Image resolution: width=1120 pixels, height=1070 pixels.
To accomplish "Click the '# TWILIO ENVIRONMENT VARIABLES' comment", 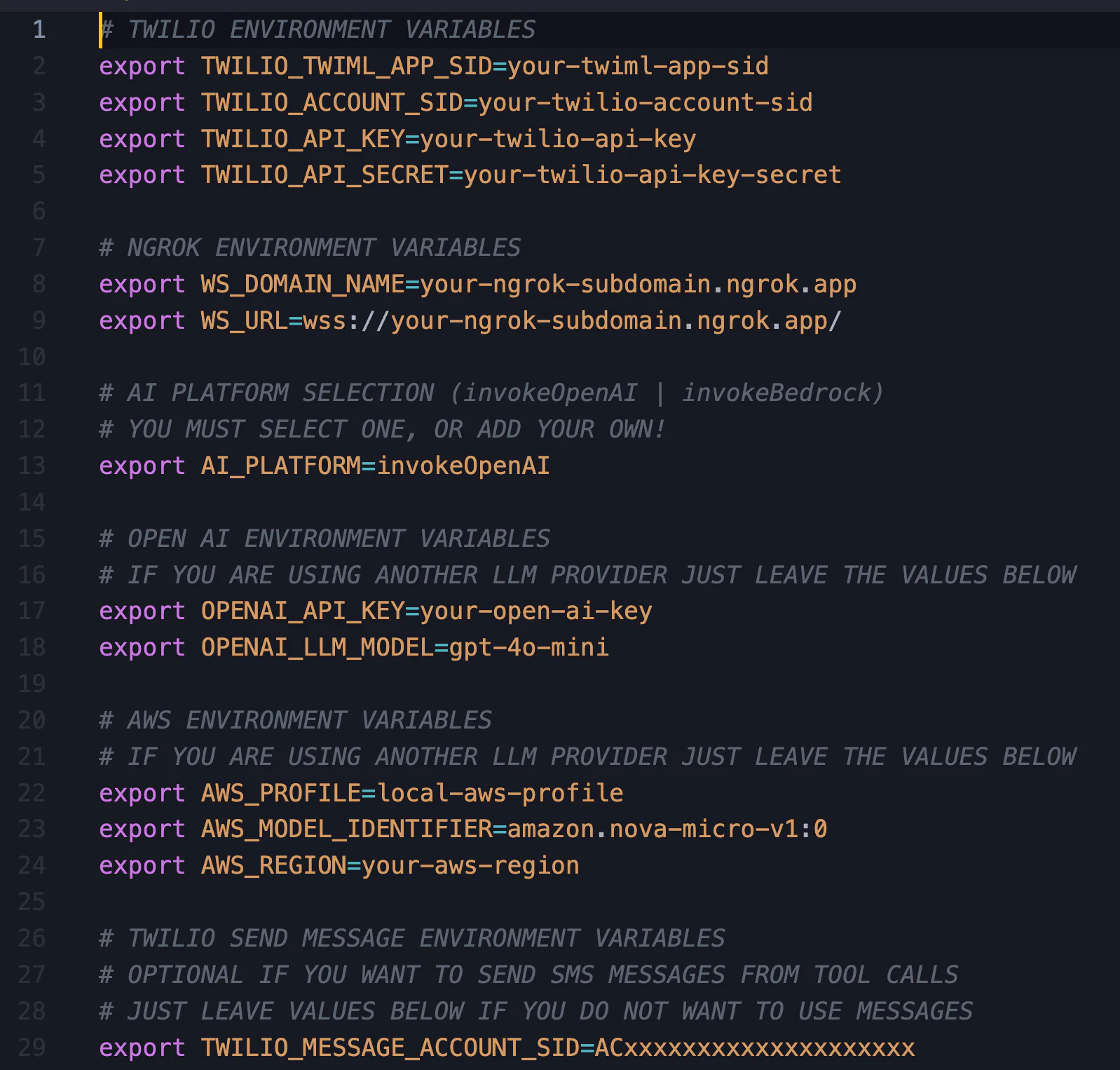I will tap(317, 29).
